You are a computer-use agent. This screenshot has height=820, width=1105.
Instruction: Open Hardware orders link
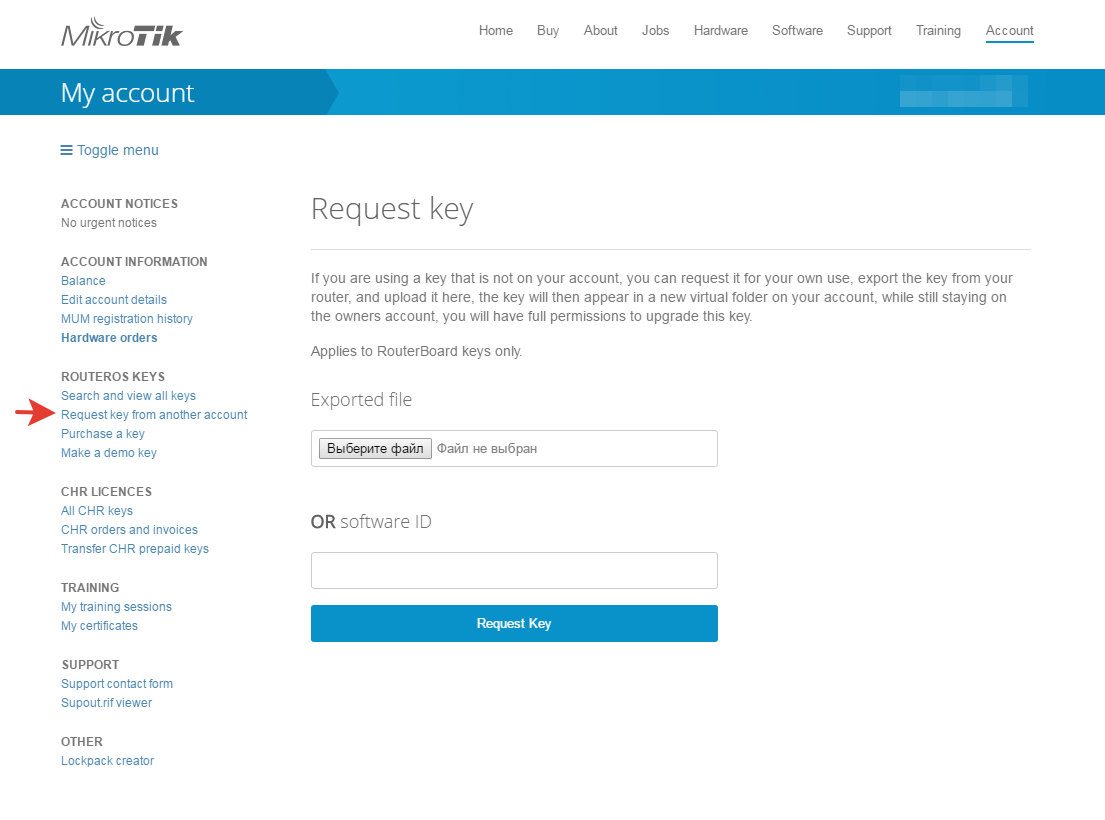[x=109, y=337]
